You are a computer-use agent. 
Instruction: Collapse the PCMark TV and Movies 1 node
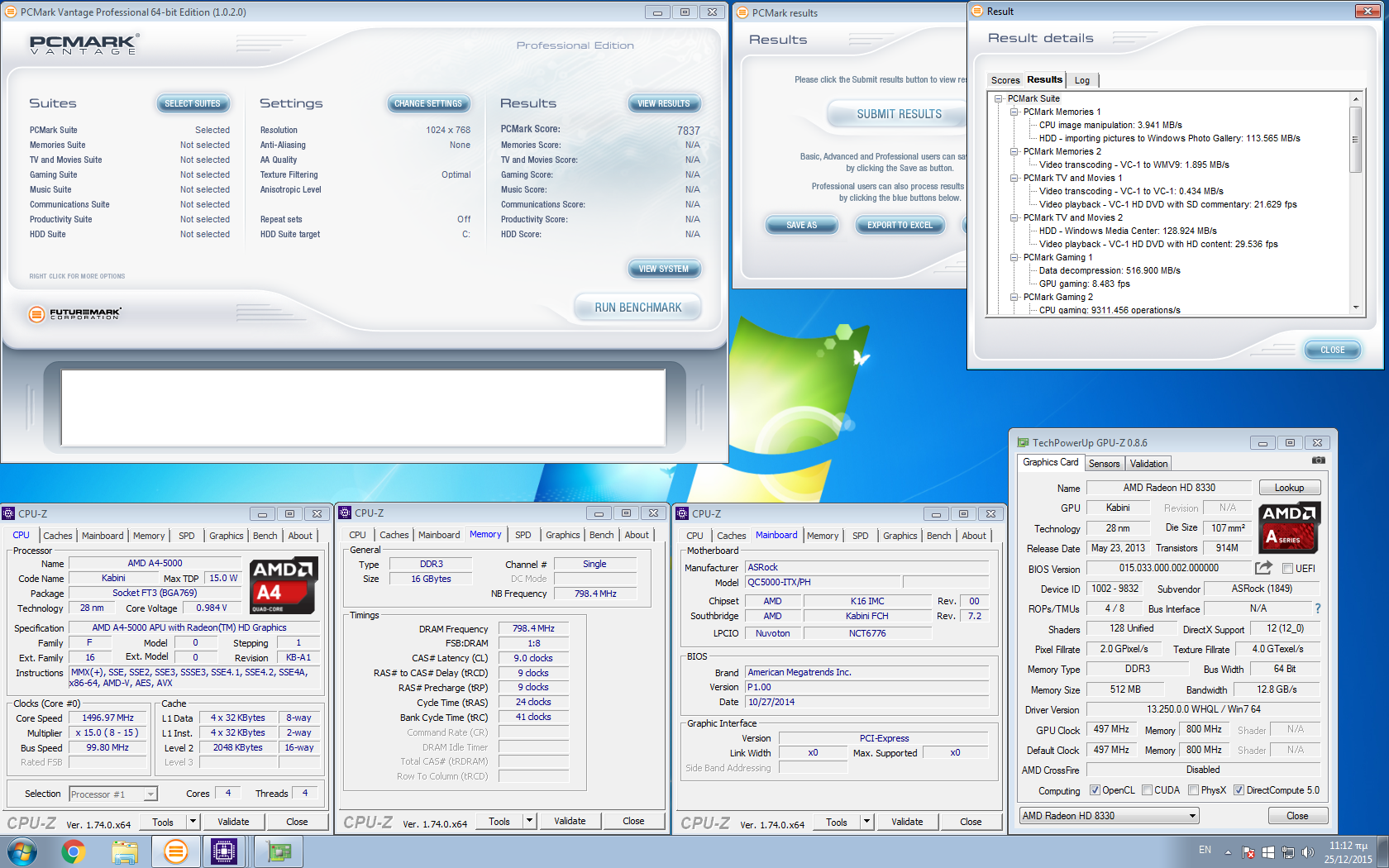pos(1014,178)
